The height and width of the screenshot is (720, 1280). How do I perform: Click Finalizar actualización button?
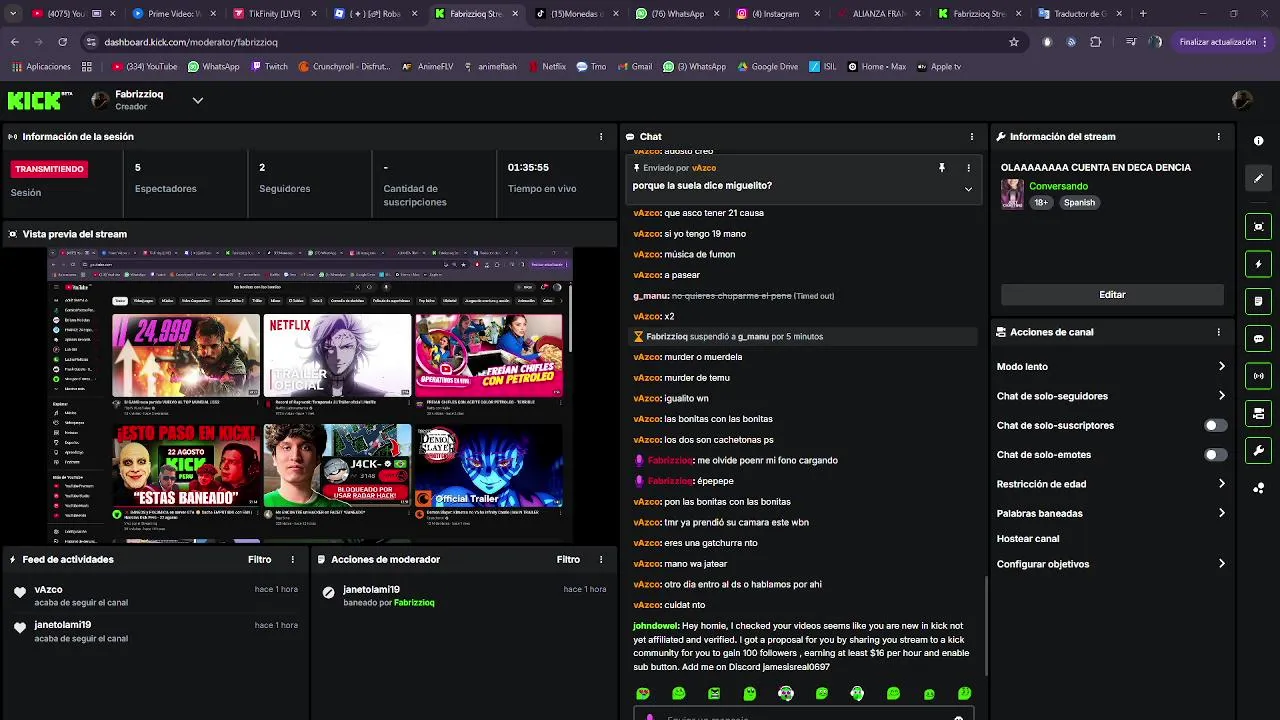point(1223,42)
